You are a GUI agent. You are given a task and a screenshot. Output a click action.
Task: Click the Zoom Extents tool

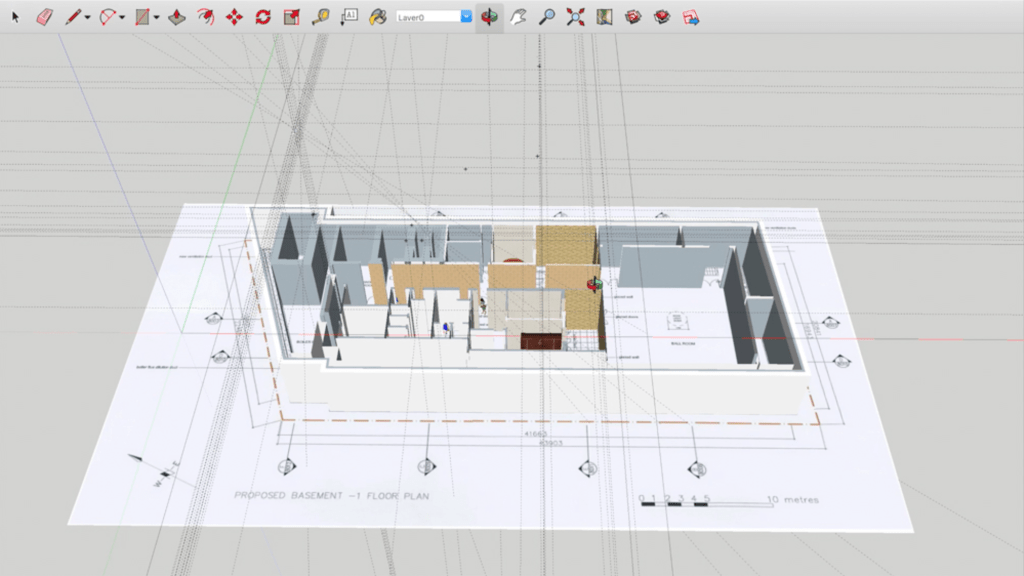575,17
